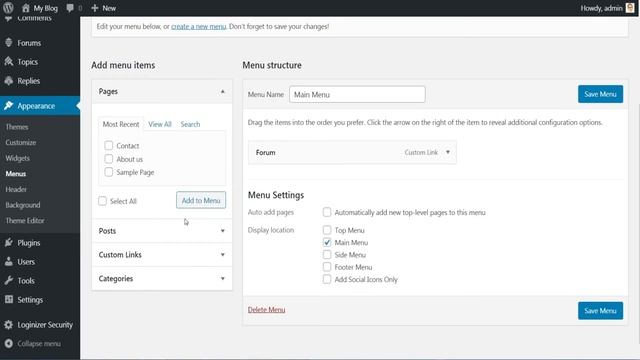Toggle the Select All checkbox
Image resolution: width=640 pixels, height=360 pixels.
tap(102, 201)
